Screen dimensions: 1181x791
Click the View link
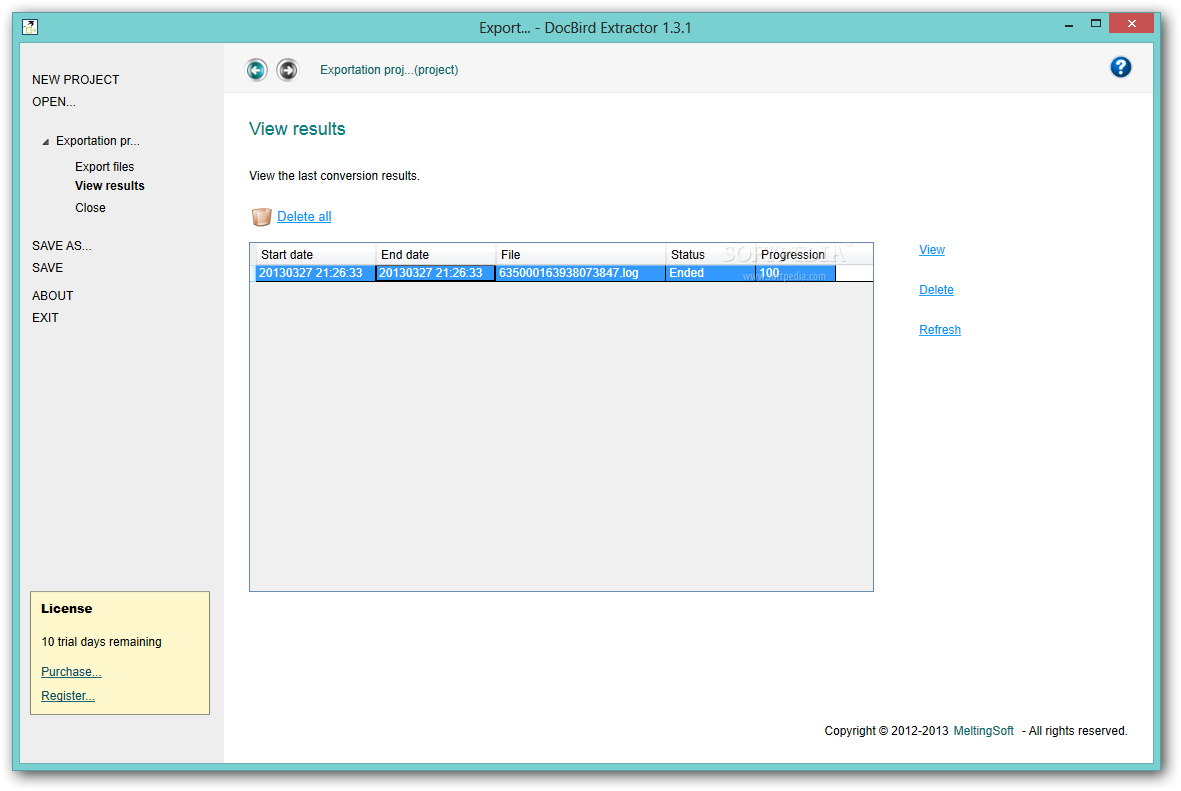coord(932,249)
